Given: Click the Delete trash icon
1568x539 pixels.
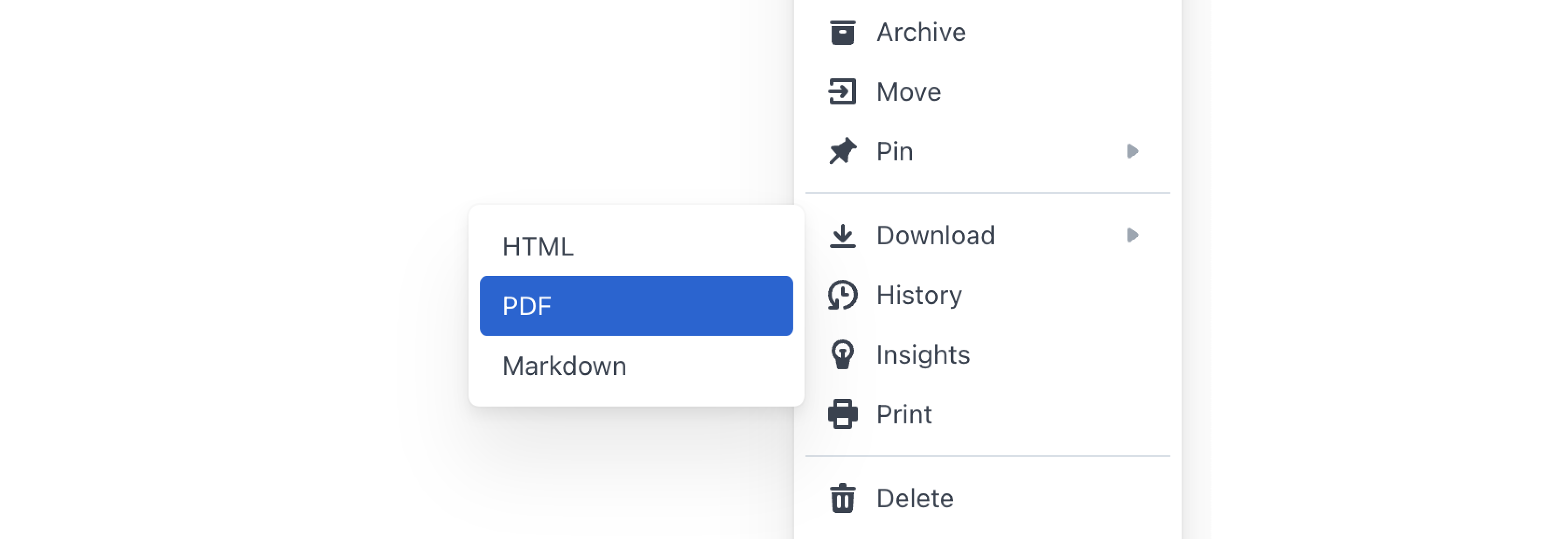Looking at the screenshot, I should click(x=843, y=498).
